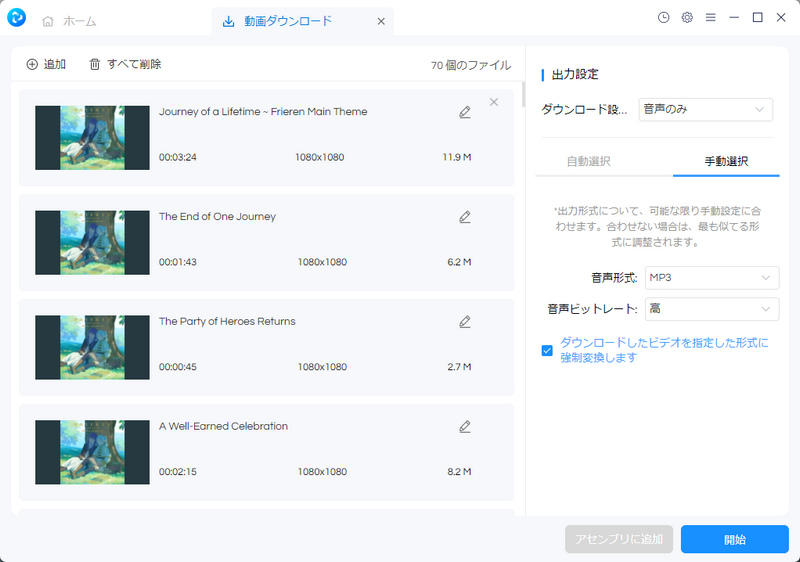This screenshot has height=562, width=800.
Task: Click アセンブリに追加 button
Action: click(x=619, y=540)
